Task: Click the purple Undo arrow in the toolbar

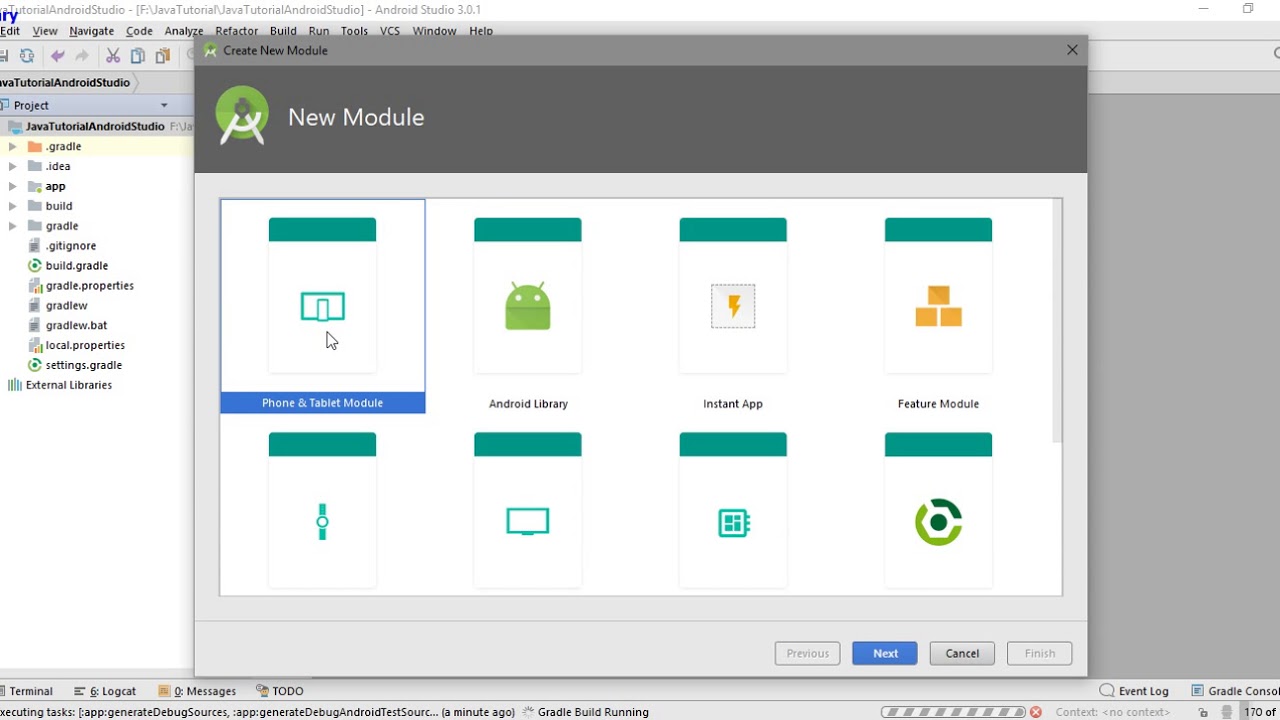Action: tap(58, 56)
